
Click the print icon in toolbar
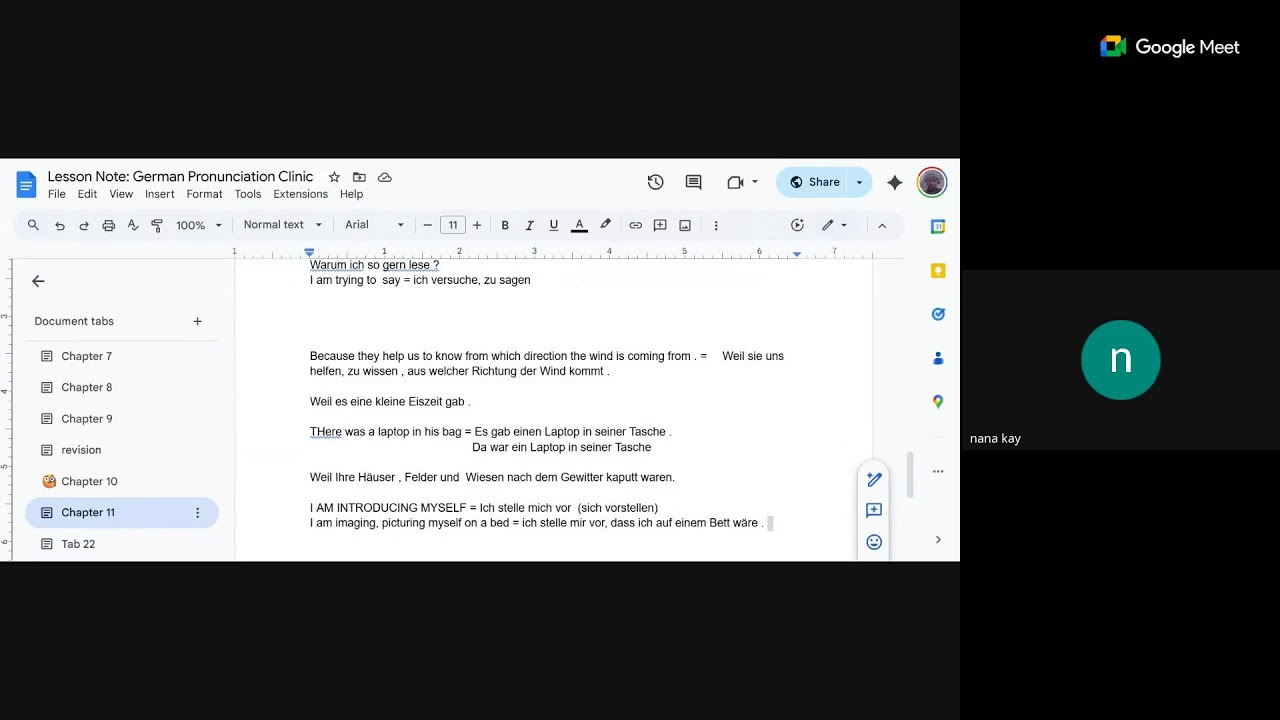pyautogui.click(x=108, y=225)
